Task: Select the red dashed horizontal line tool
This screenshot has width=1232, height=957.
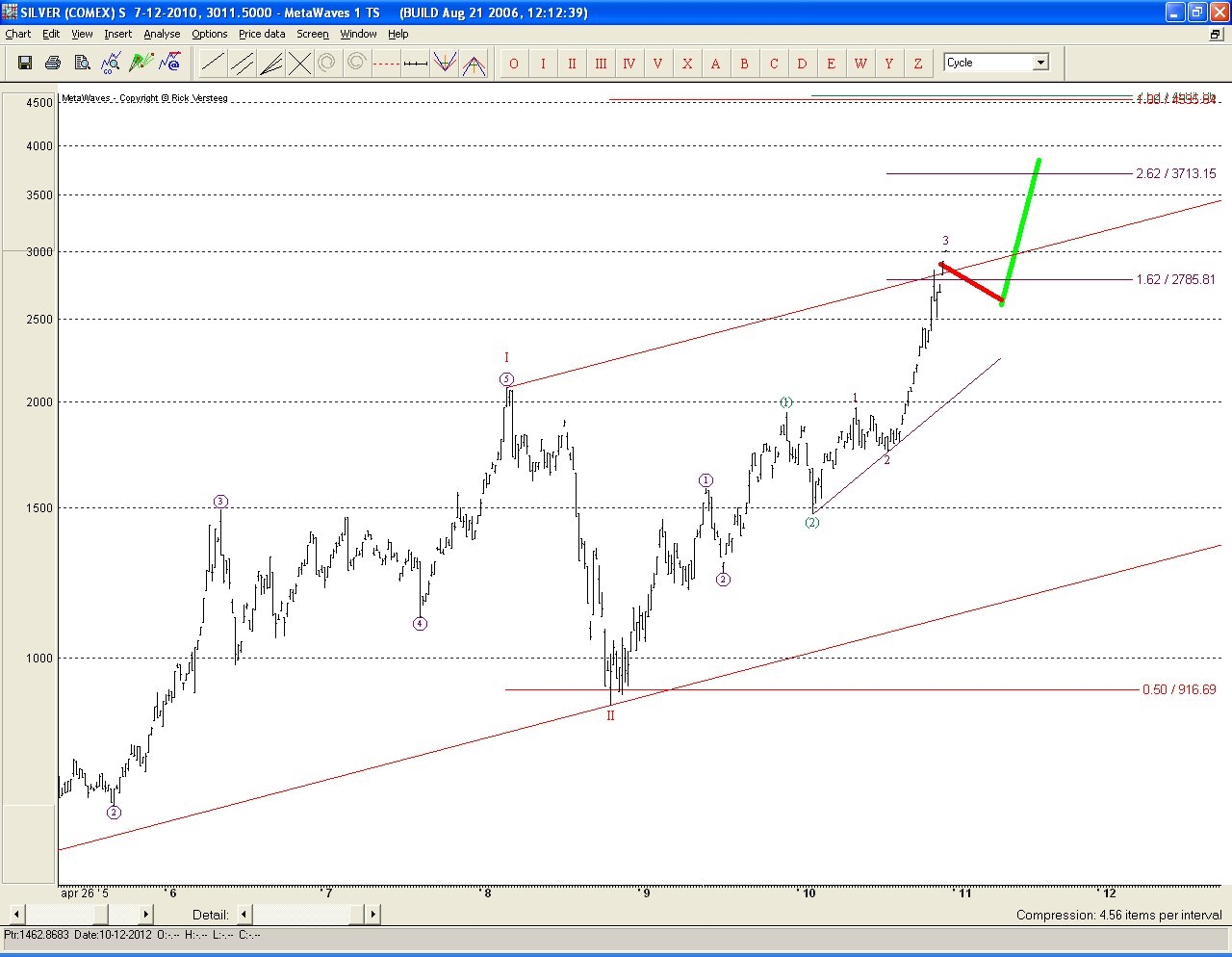Action: click(386, 64)
